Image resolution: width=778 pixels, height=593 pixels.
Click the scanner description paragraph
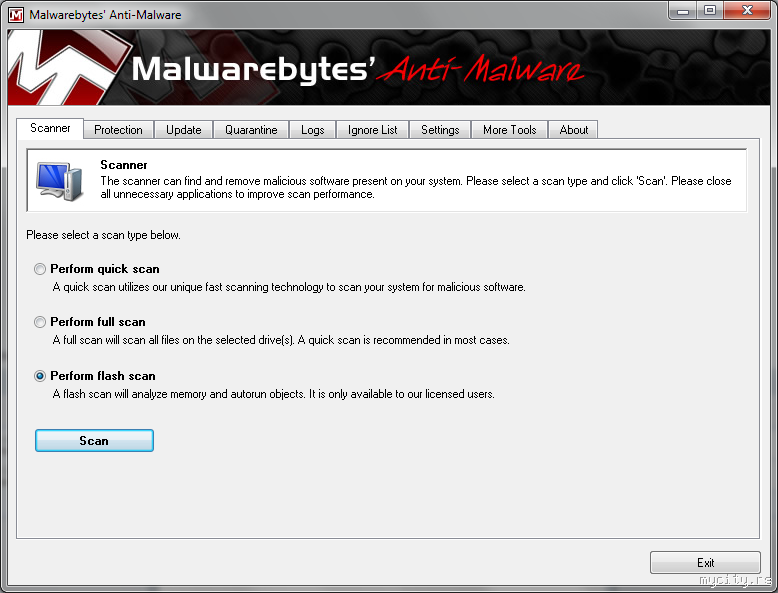416,188
